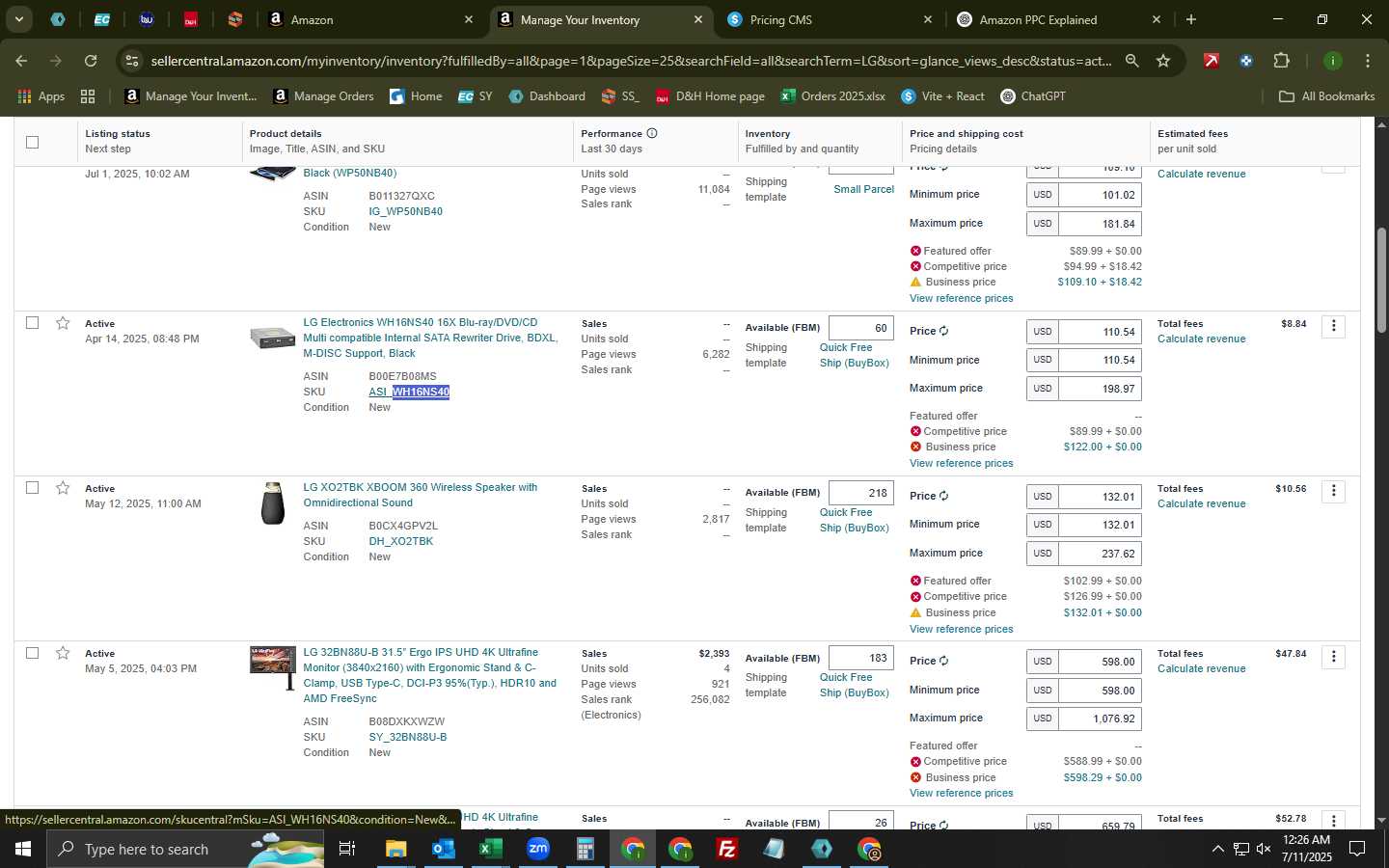Edit price field showing 132.01 for XO2TBK

[x=1100, y=497]
